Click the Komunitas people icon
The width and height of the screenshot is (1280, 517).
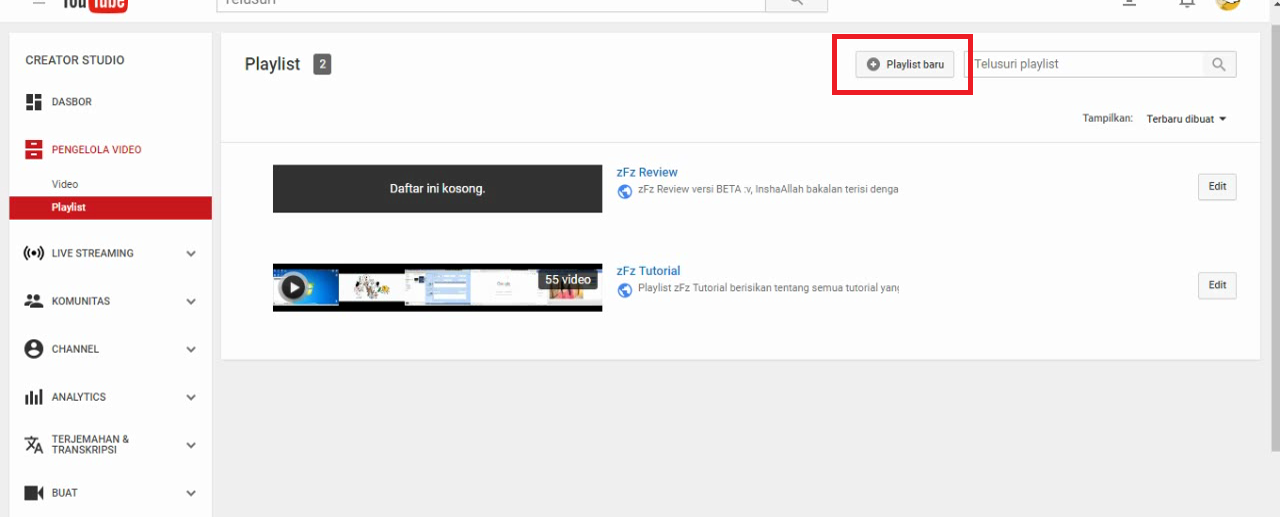pyautogui.click(x=33, y=301)
